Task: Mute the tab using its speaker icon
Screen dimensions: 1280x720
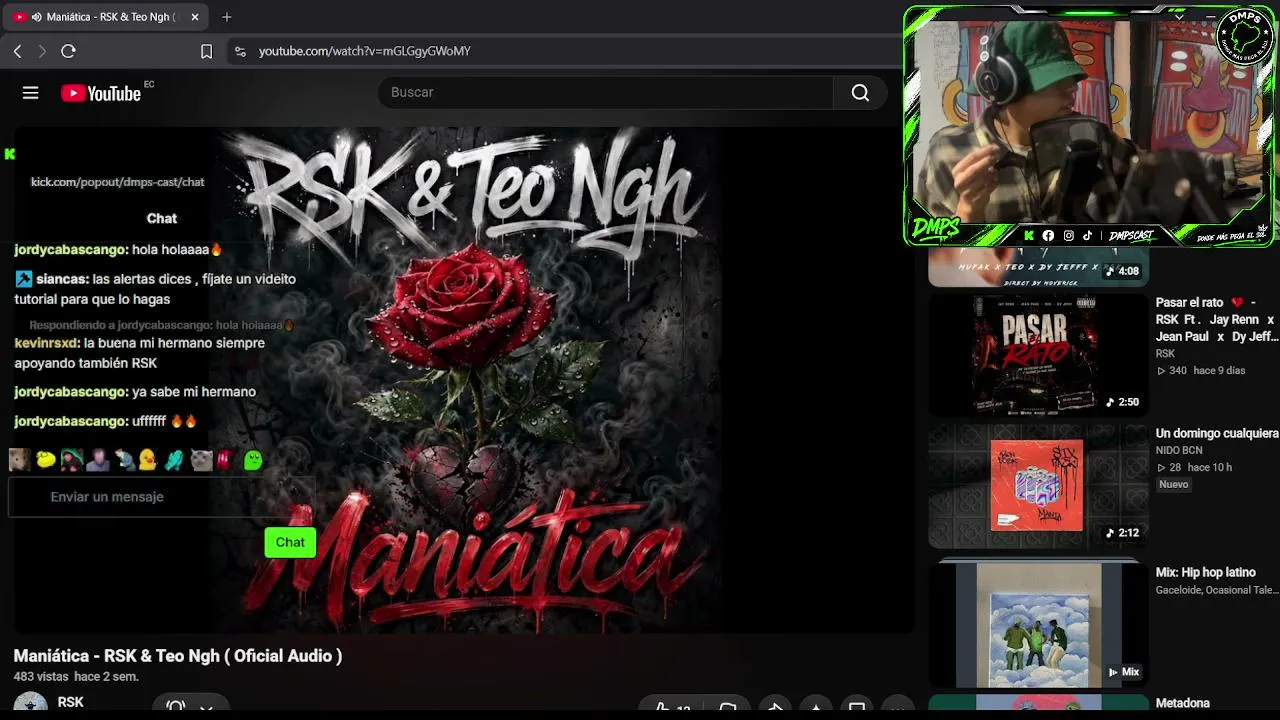Action: 37,17
